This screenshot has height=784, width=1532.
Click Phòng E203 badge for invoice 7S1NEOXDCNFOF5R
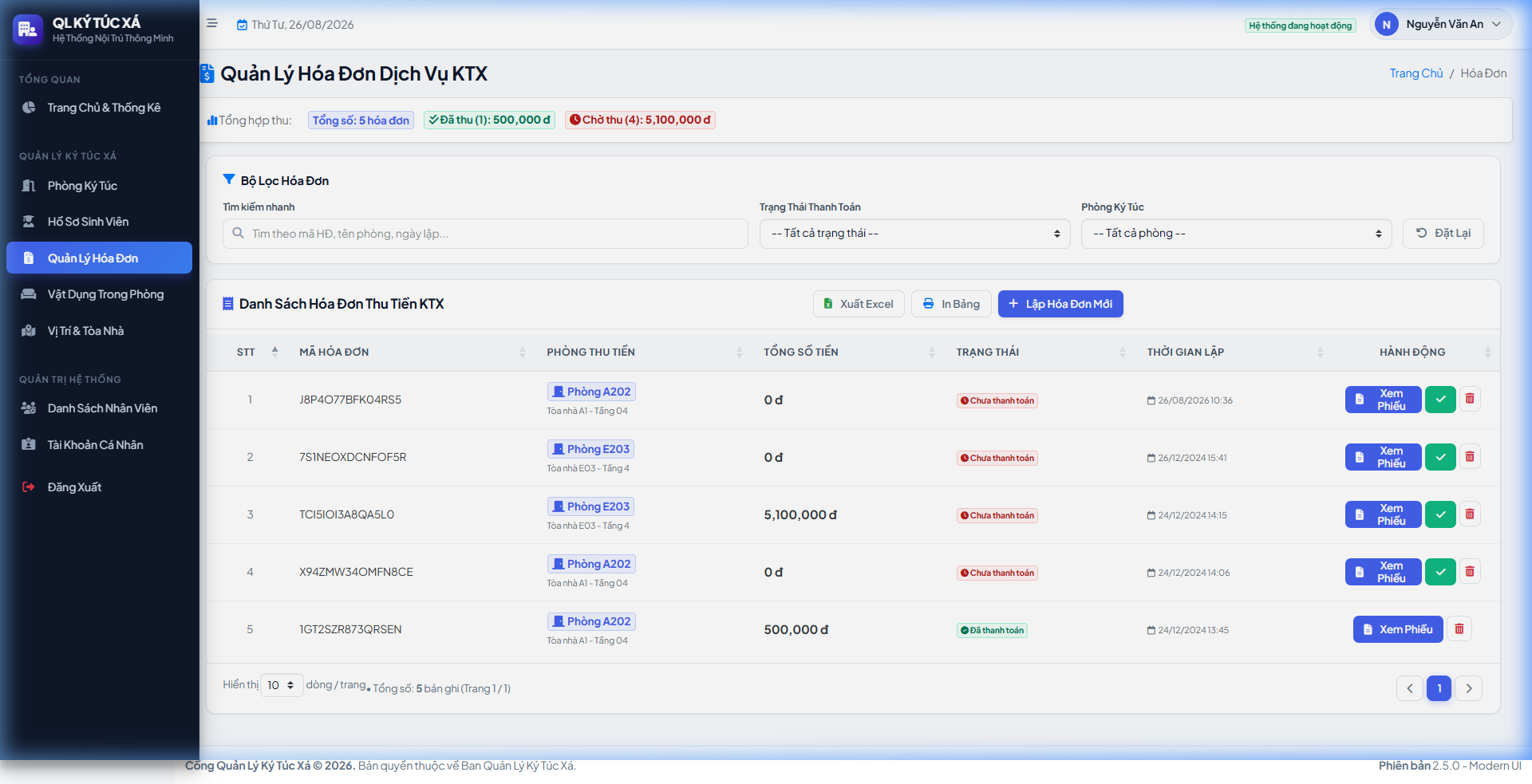[591, 449]
